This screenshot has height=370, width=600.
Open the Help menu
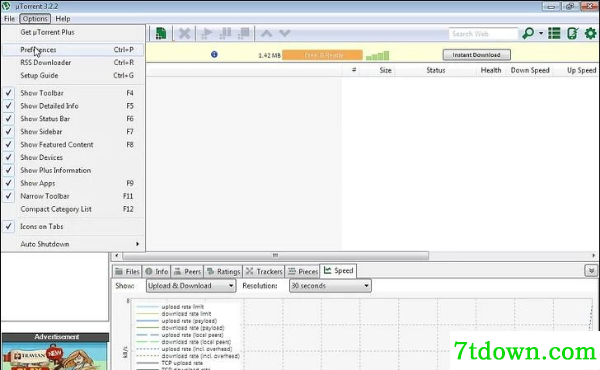pyautogui.click(x=63, y=18)
